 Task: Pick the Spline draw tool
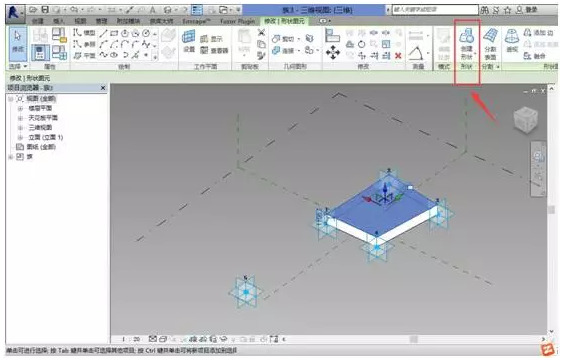tap(103, 55)
